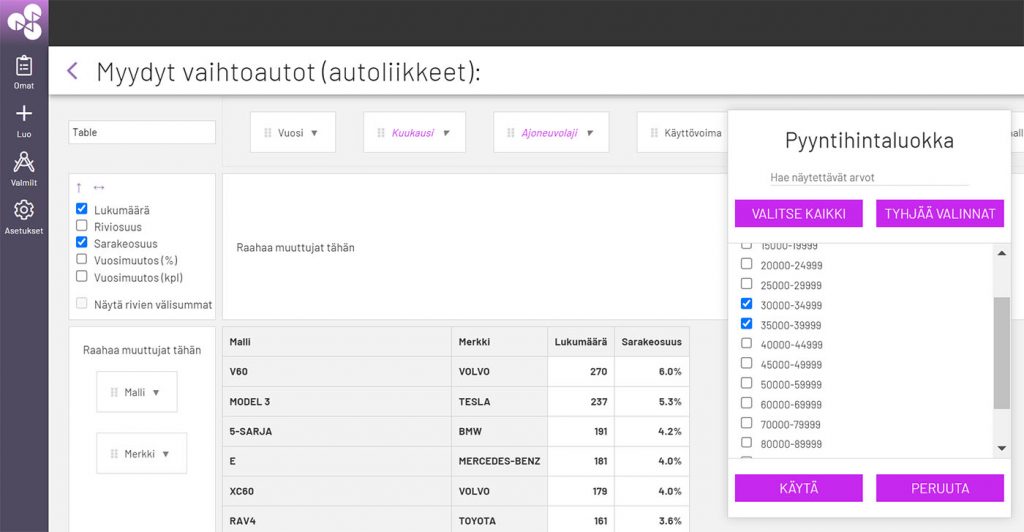Uncheck the Lukumäärä checkbox
This screenshot has height=532, width=1024.
tap(82, 209)
